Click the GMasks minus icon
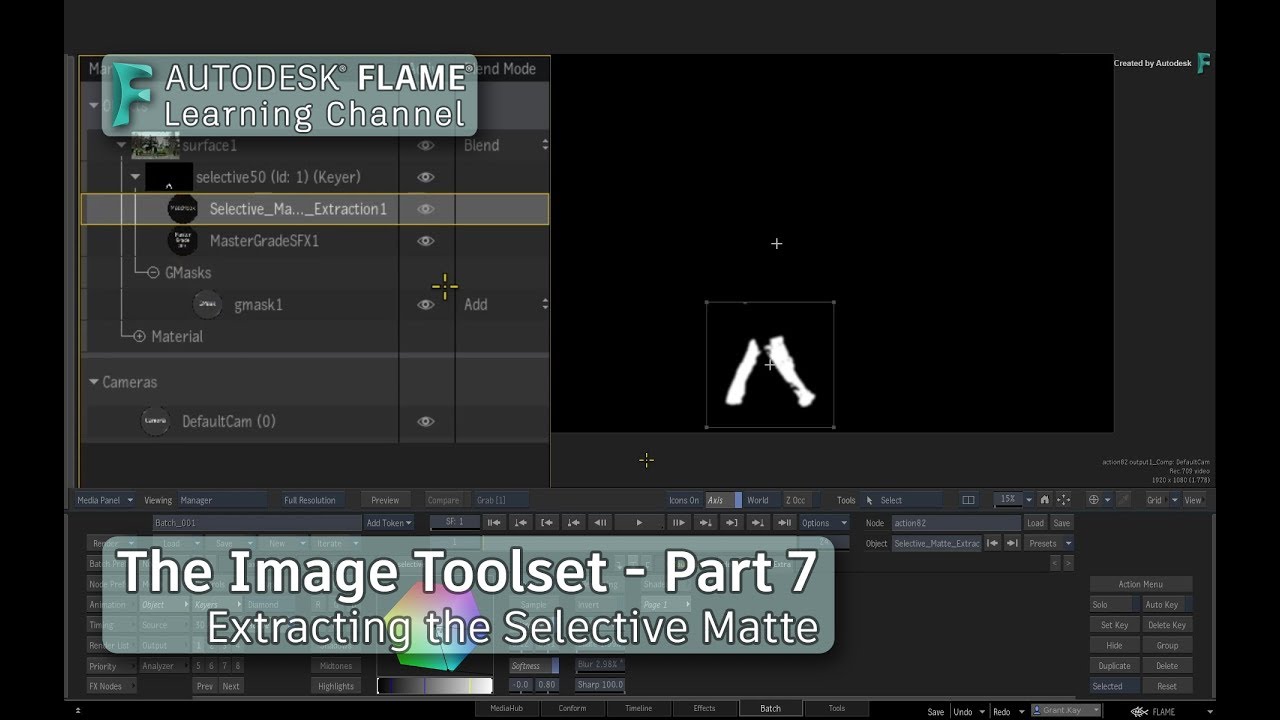 (x=153, y=272)
